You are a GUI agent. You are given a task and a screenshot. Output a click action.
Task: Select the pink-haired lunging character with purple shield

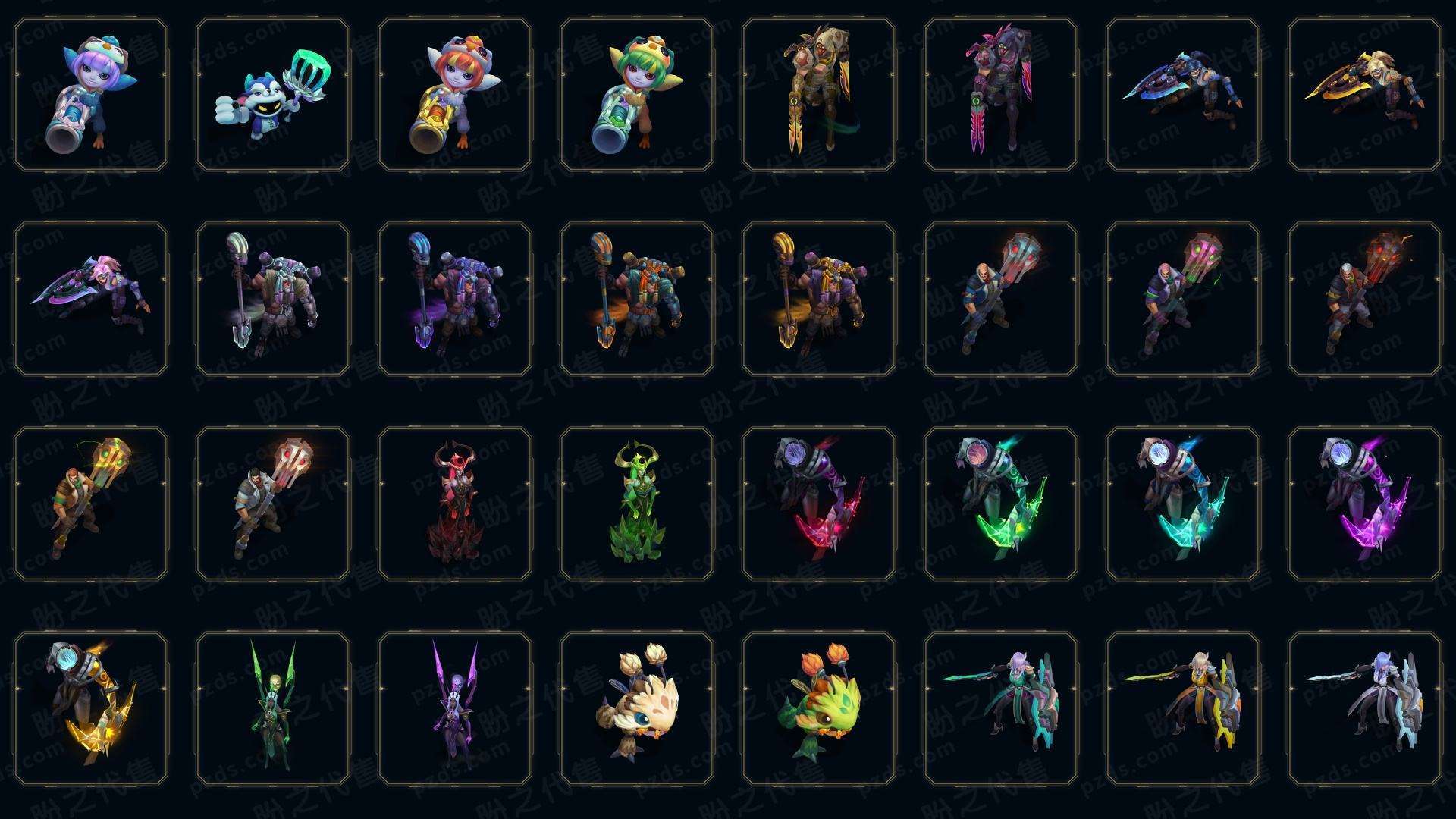pos(91,299)
